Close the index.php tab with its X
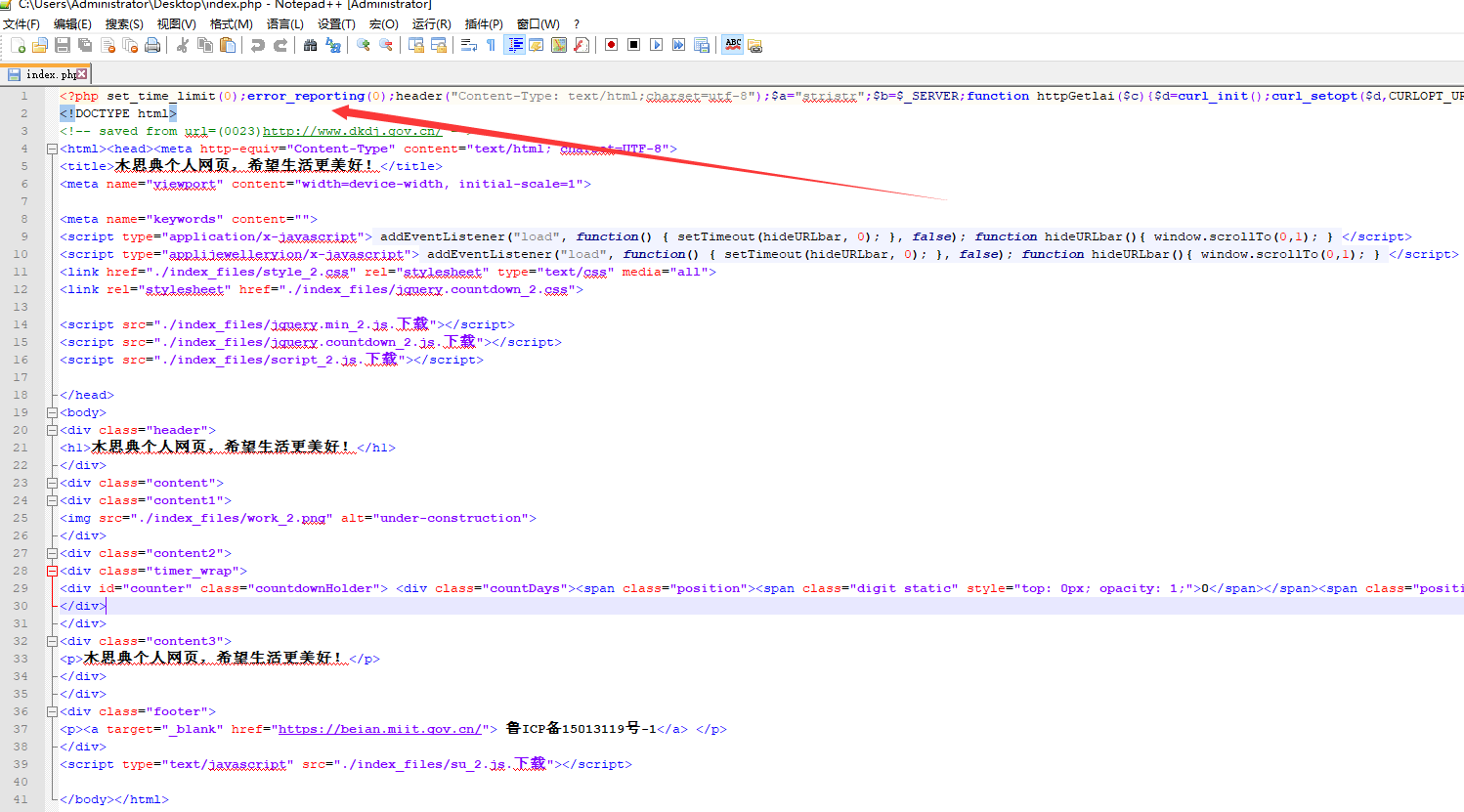The width and height of the screenshot is (1464, 812). 82,74
